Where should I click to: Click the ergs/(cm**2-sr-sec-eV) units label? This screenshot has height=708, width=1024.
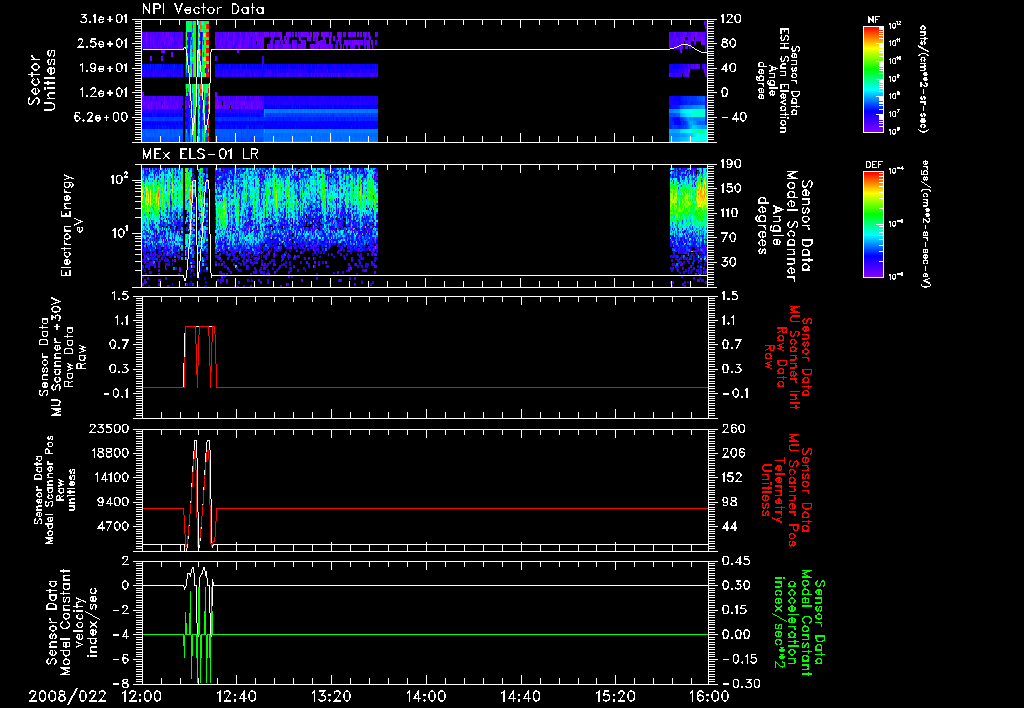[x=925, y=224]
